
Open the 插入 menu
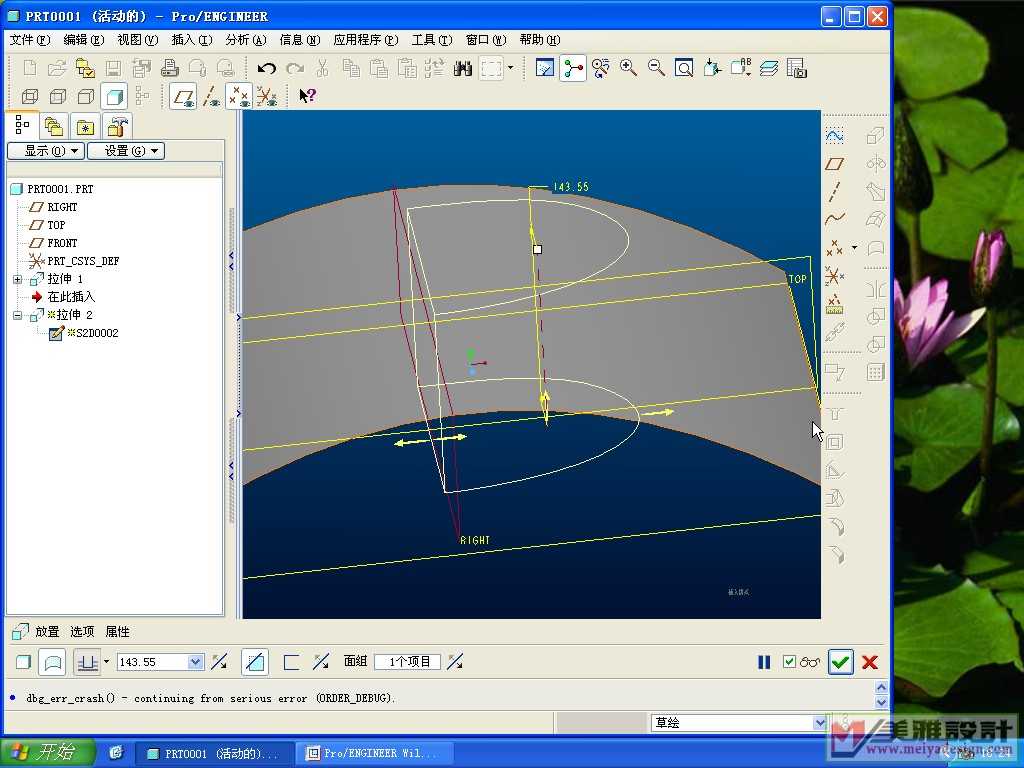[191, 40]
